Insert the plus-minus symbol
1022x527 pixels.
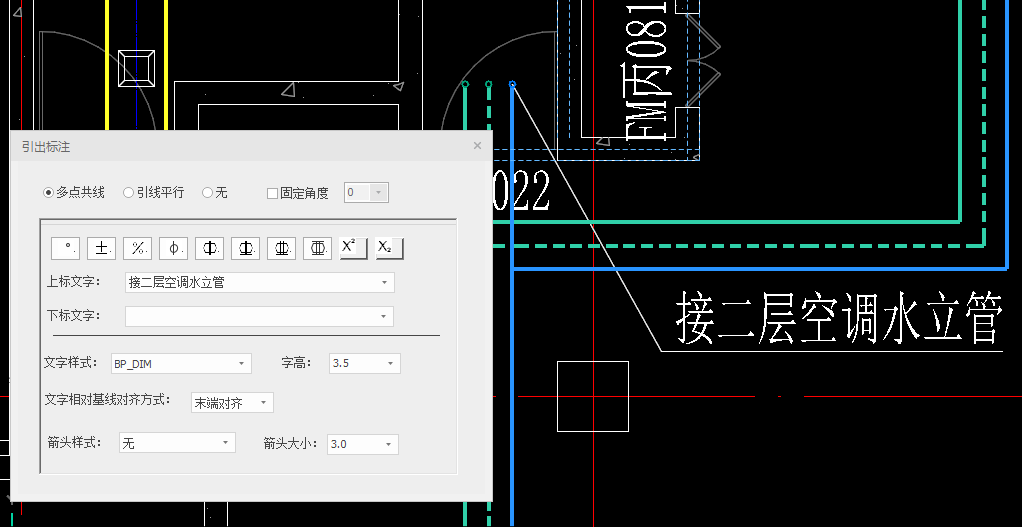click(x=101, y=248)
